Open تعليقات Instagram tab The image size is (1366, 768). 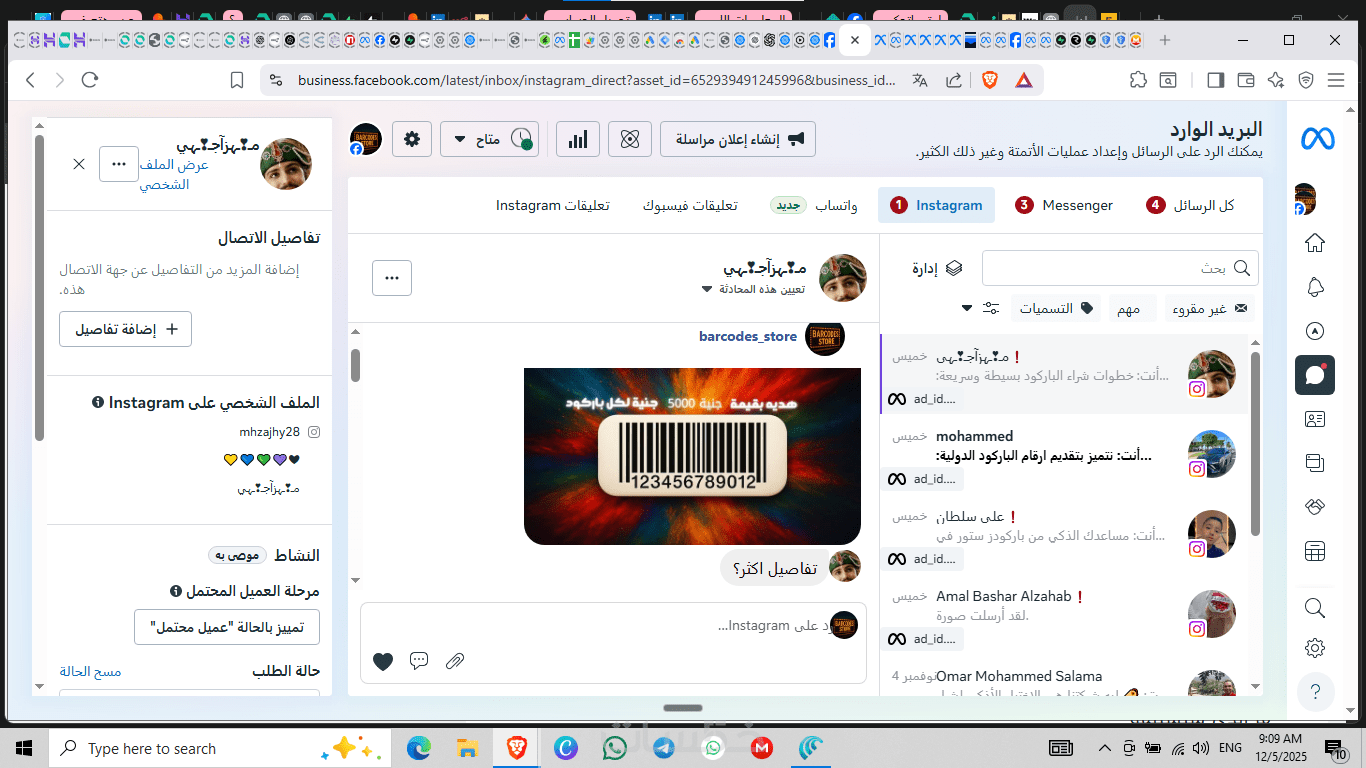tap(553, 205)
